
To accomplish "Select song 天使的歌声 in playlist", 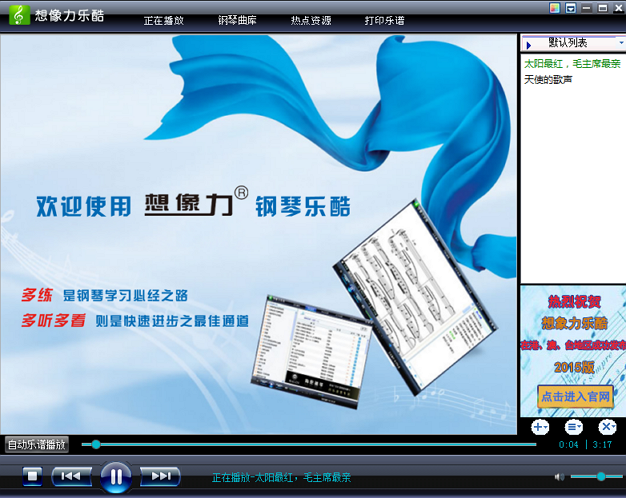I will 548,80.
